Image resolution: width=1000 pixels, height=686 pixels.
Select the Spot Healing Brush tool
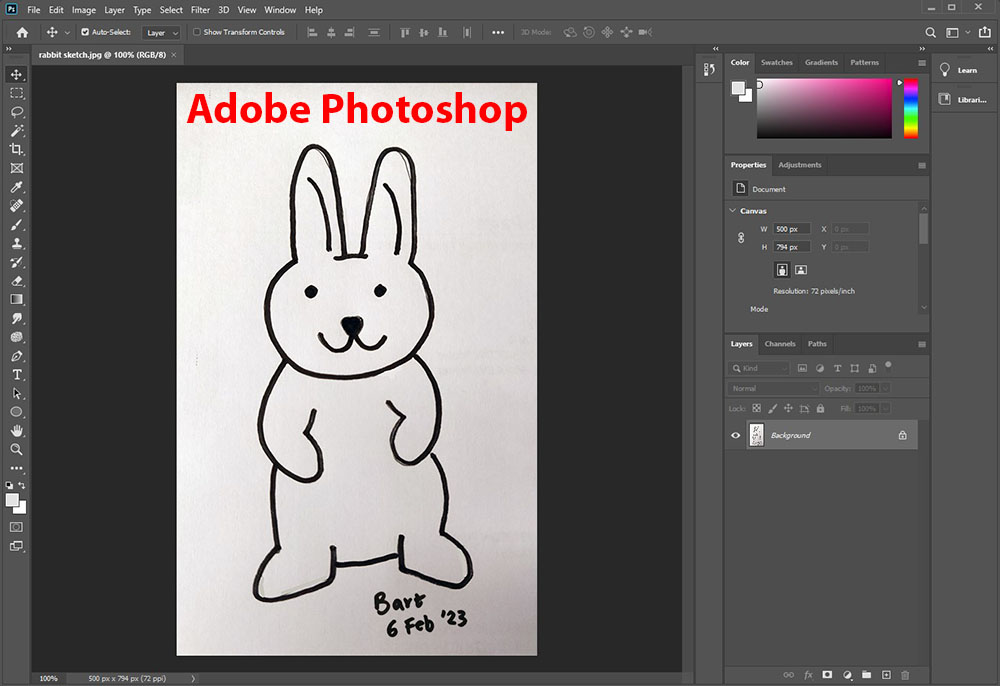pyautogui.click(x=17, y=206)
